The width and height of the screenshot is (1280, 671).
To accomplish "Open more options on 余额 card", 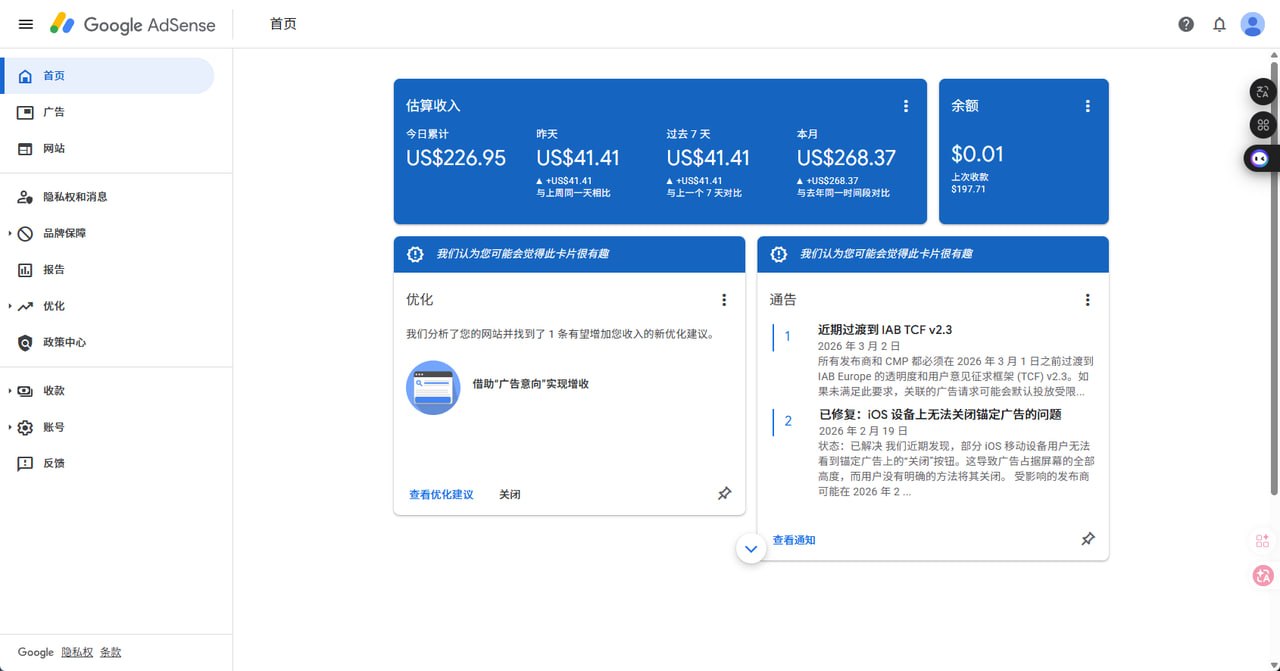I will pyautogui.click(x=1088, y=106).
